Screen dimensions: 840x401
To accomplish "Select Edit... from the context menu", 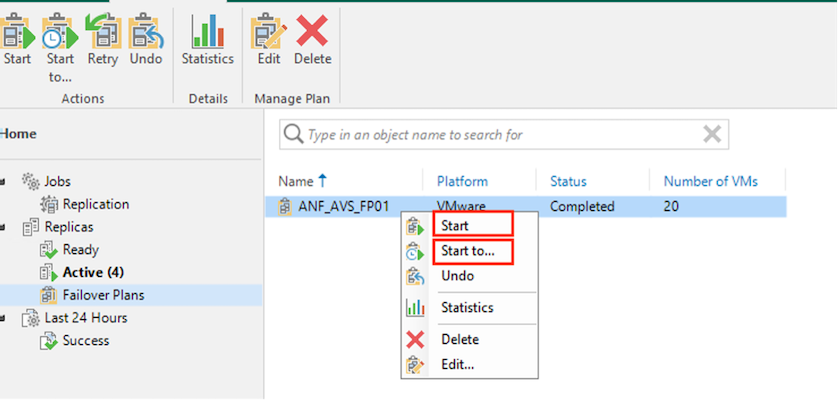I will (458, 365).
